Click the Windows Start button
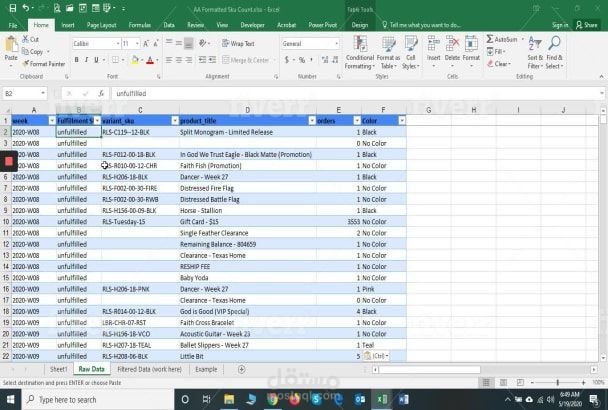This screenshot has width=608, height=410. point(10,400)
